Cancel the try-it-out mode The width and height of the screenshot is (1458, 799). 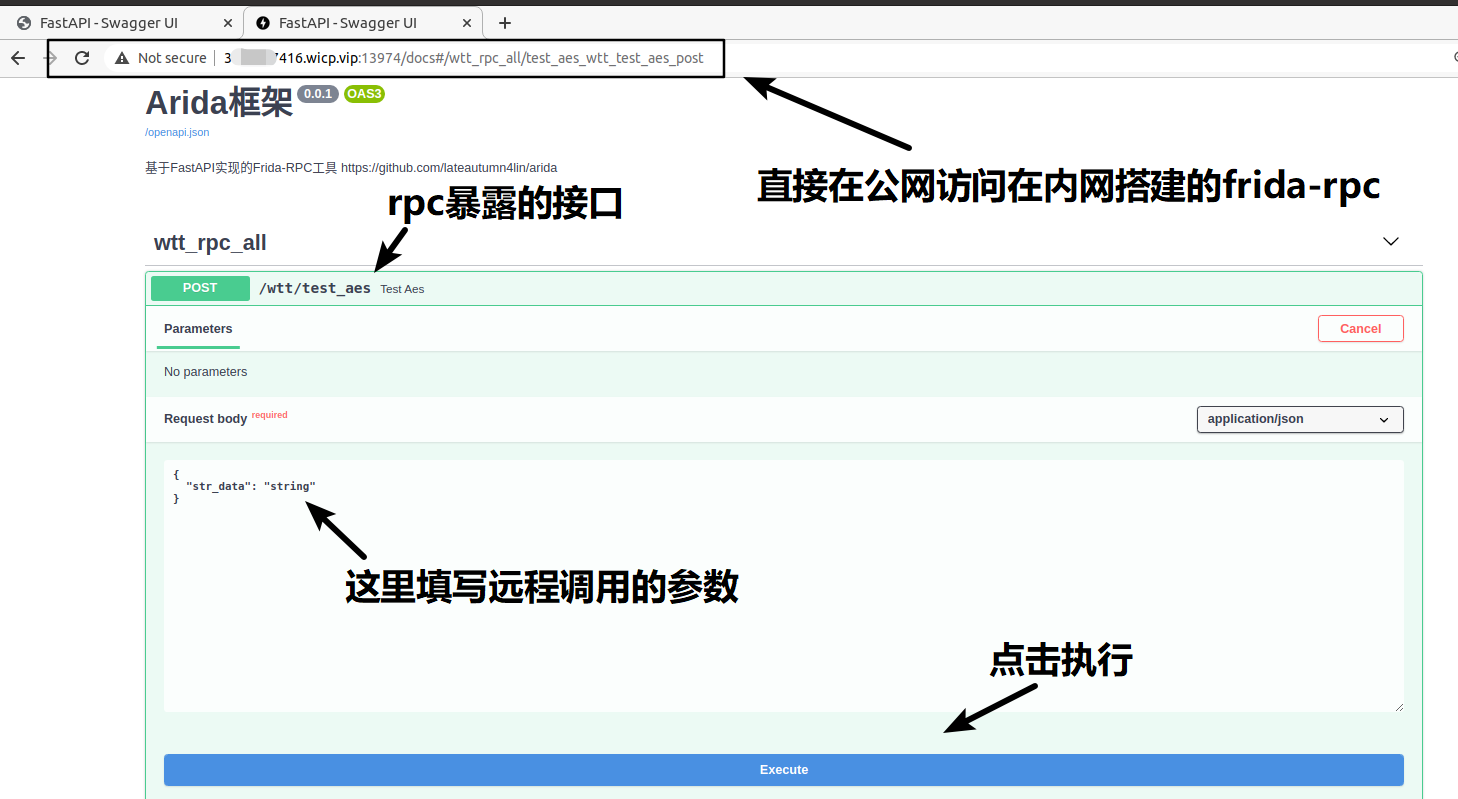point(1360,329)
